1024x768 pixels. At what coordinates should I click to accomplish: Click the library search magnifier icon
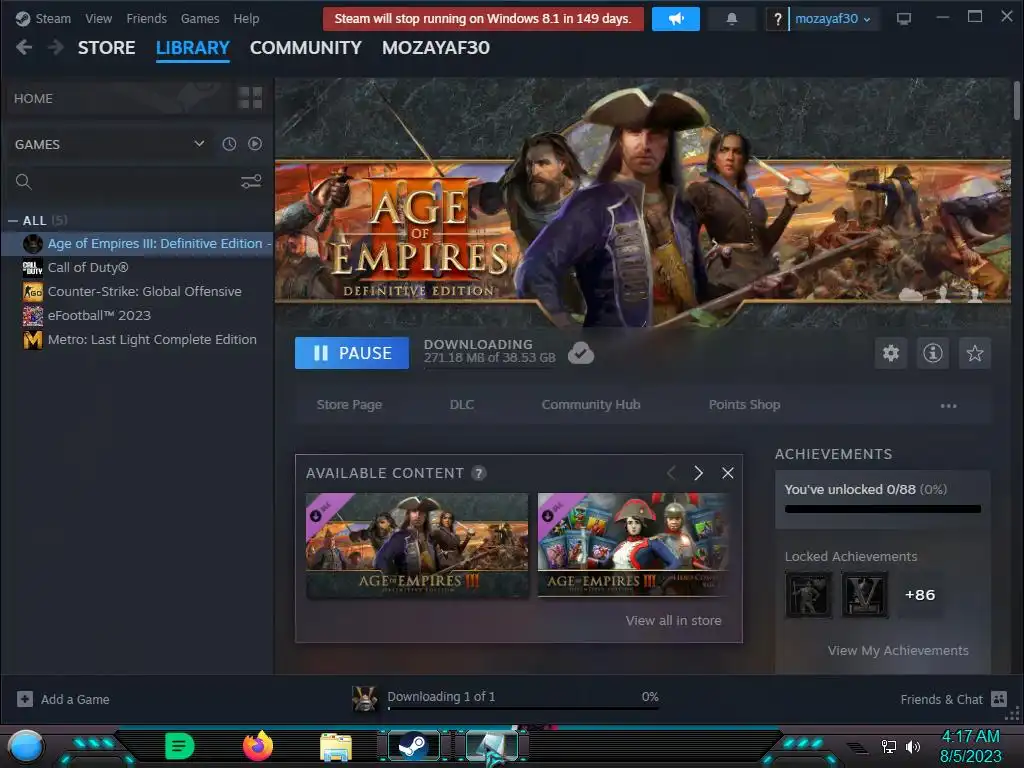click(24, 182)
